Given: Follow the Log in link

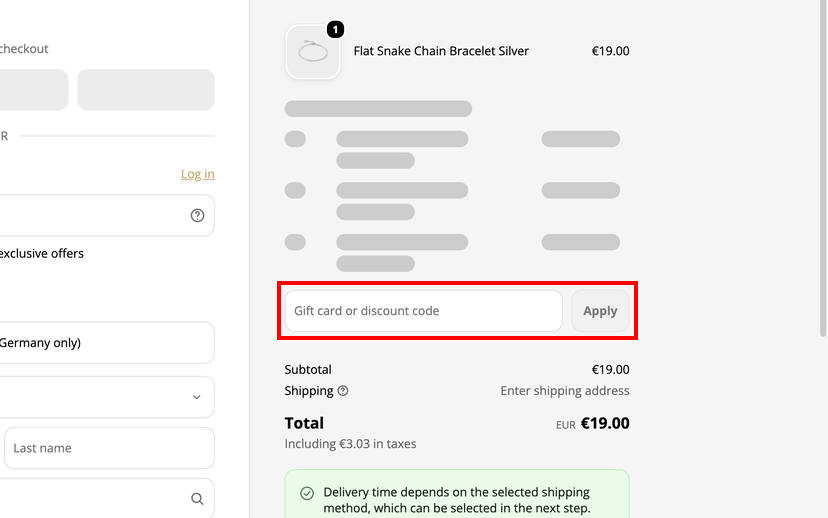Looking at the screenshot, I should coord(197,174).
